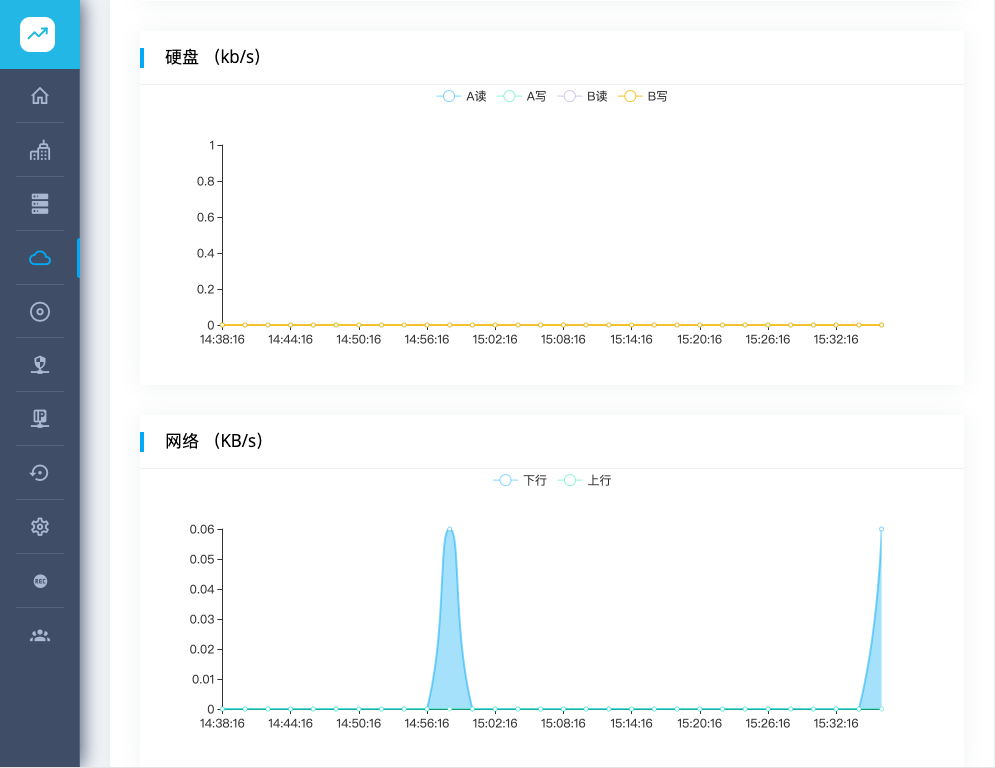
Task: Click the final network data point at chart end
Action: tap(881, 529)
